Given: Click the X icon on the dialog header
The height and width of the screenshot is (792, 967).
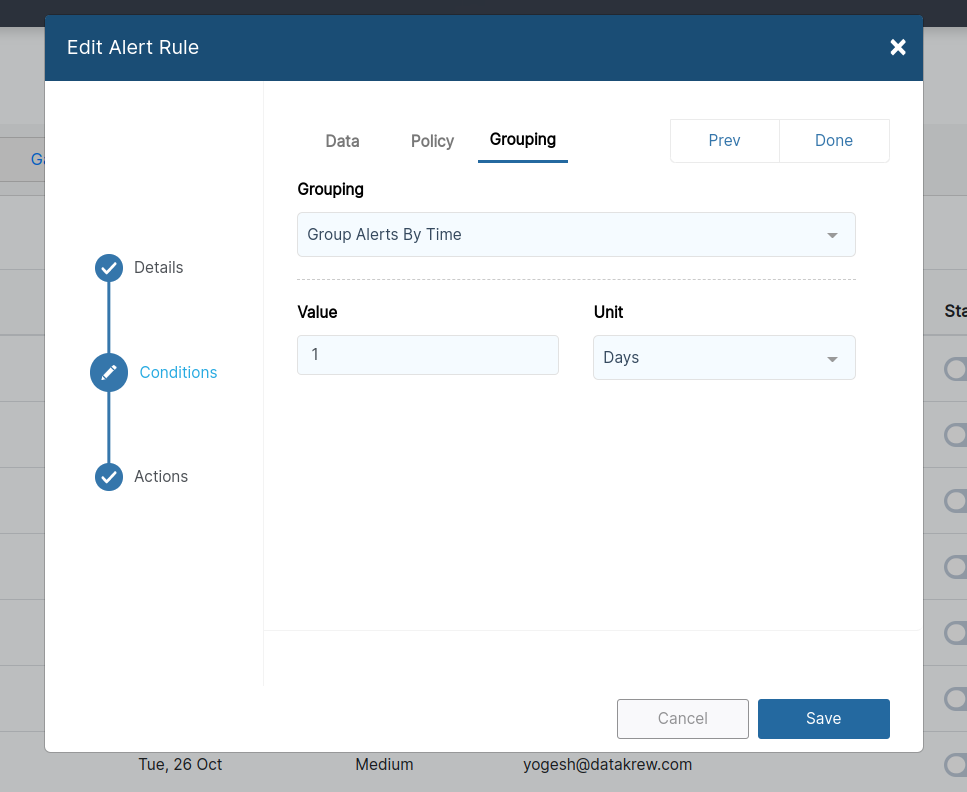Looking at the screenshot, I should coord(897,46).
